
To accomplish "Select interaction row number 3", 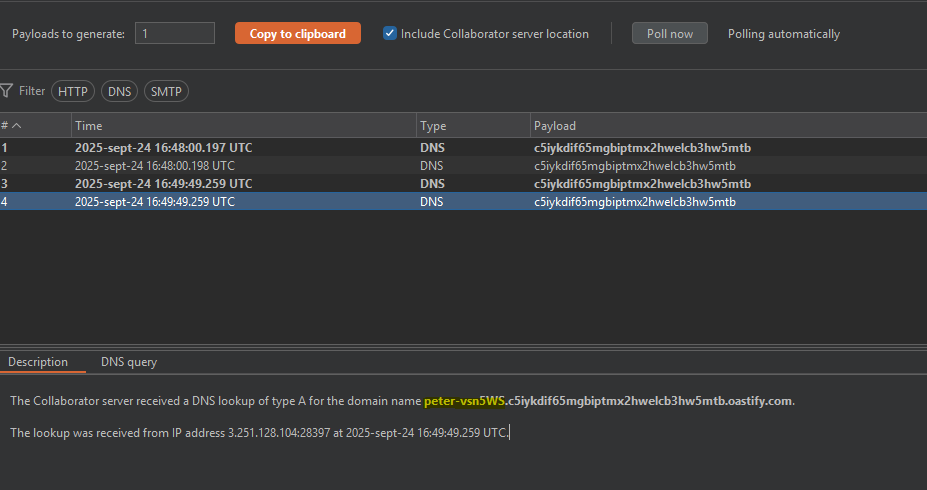I will [163, 184].
